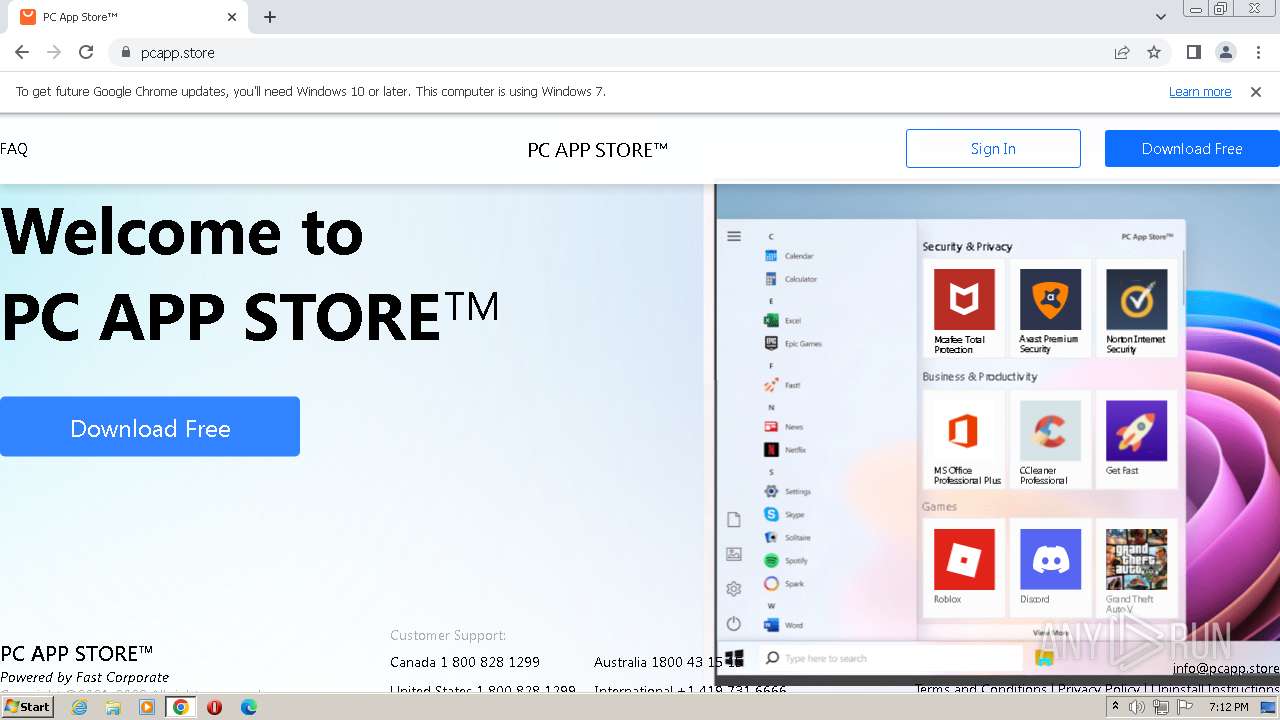Click the Roblox game tile
The image size is (1280, 720).
coord(964,567)
